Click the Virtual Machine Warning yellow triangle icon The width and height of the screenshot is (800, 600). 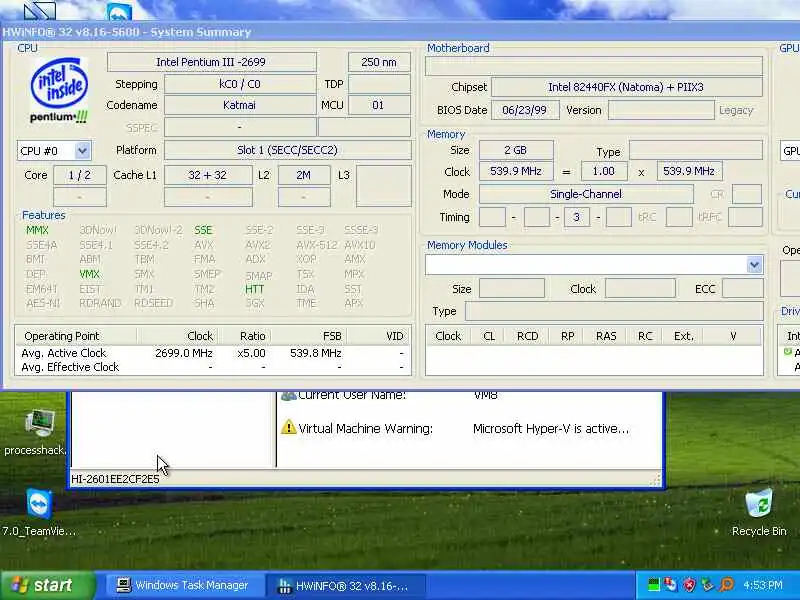click(x=288, y=428)
